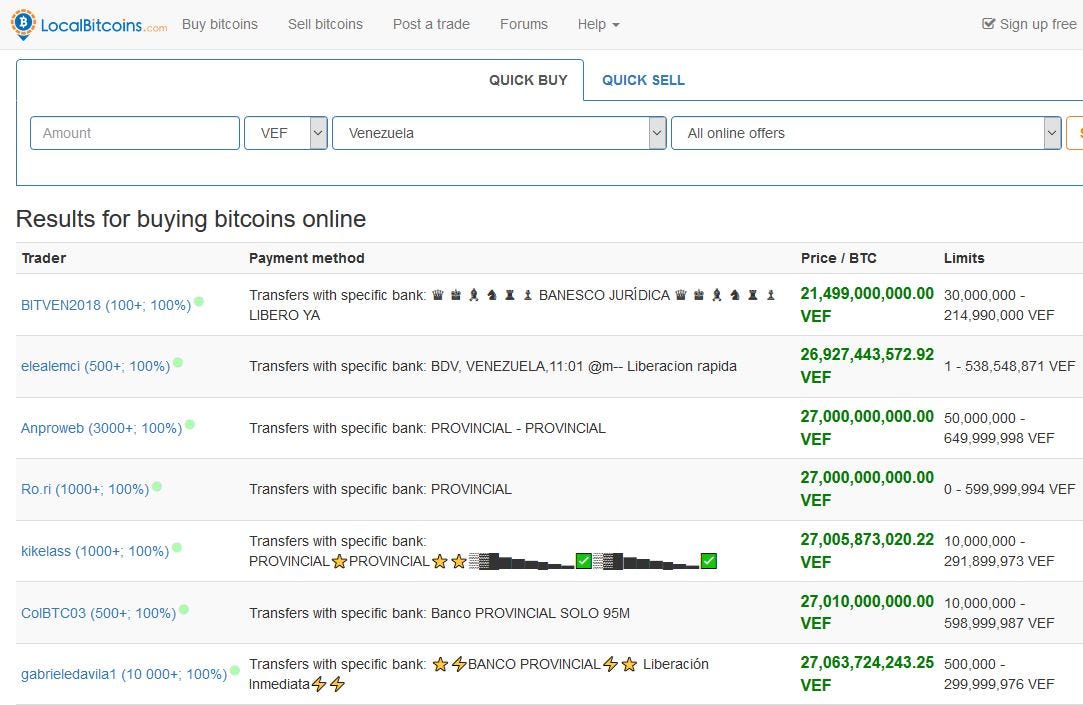This screenshot has width=1083, height=705.
Task: Open trader Anproweb profile
Action: click(102, 428)
